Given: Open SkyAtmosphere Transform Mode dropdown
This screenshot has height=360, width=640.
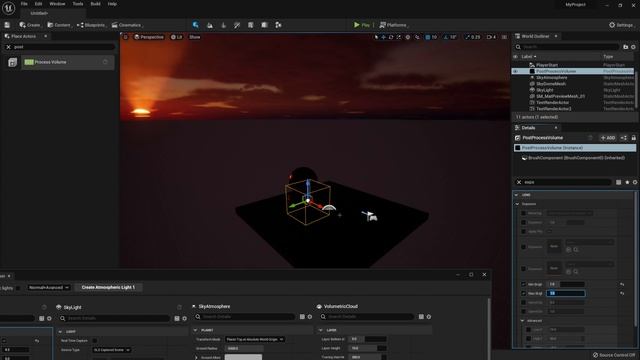Looking at the screenshot, I should pyautogui.click(x=255, y=339).
